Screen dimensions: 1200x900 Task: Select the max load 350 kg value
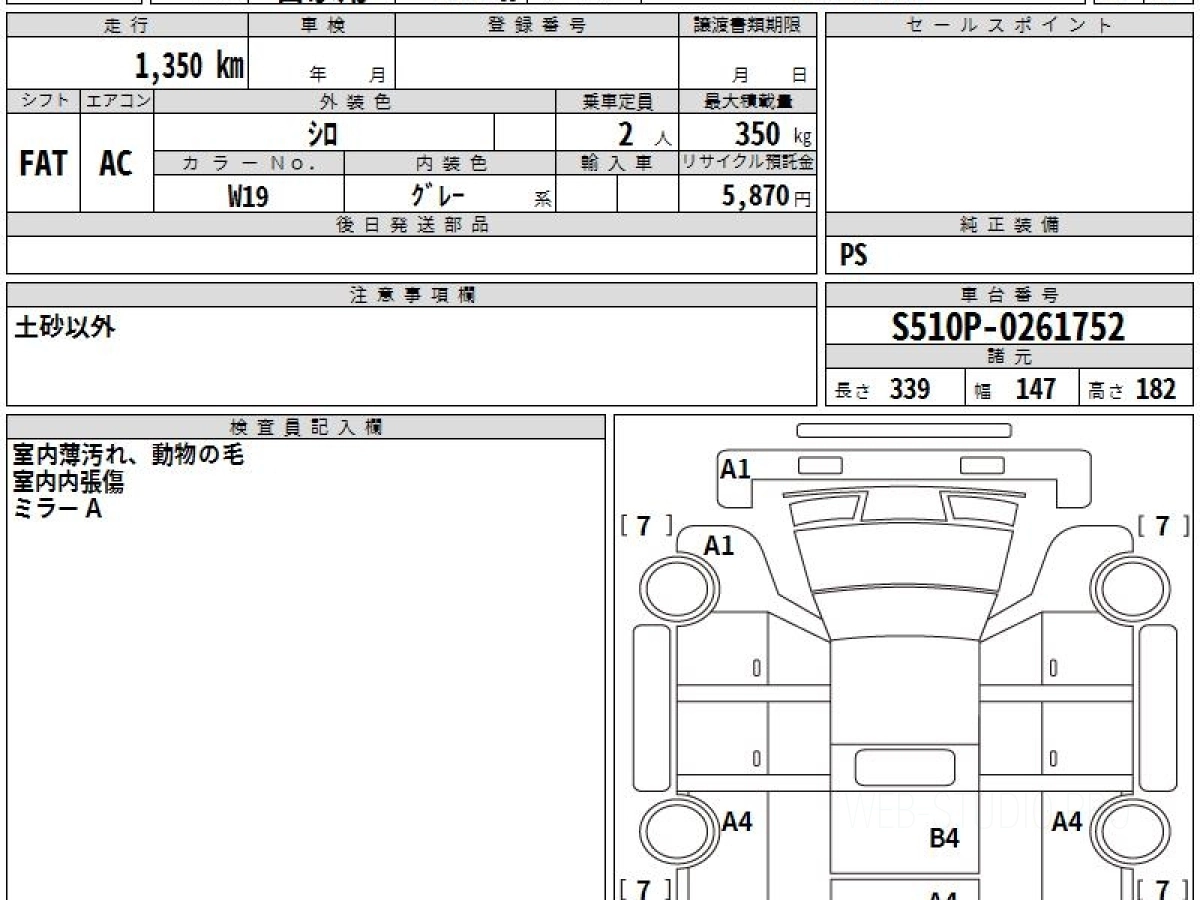tap(772, 134)
